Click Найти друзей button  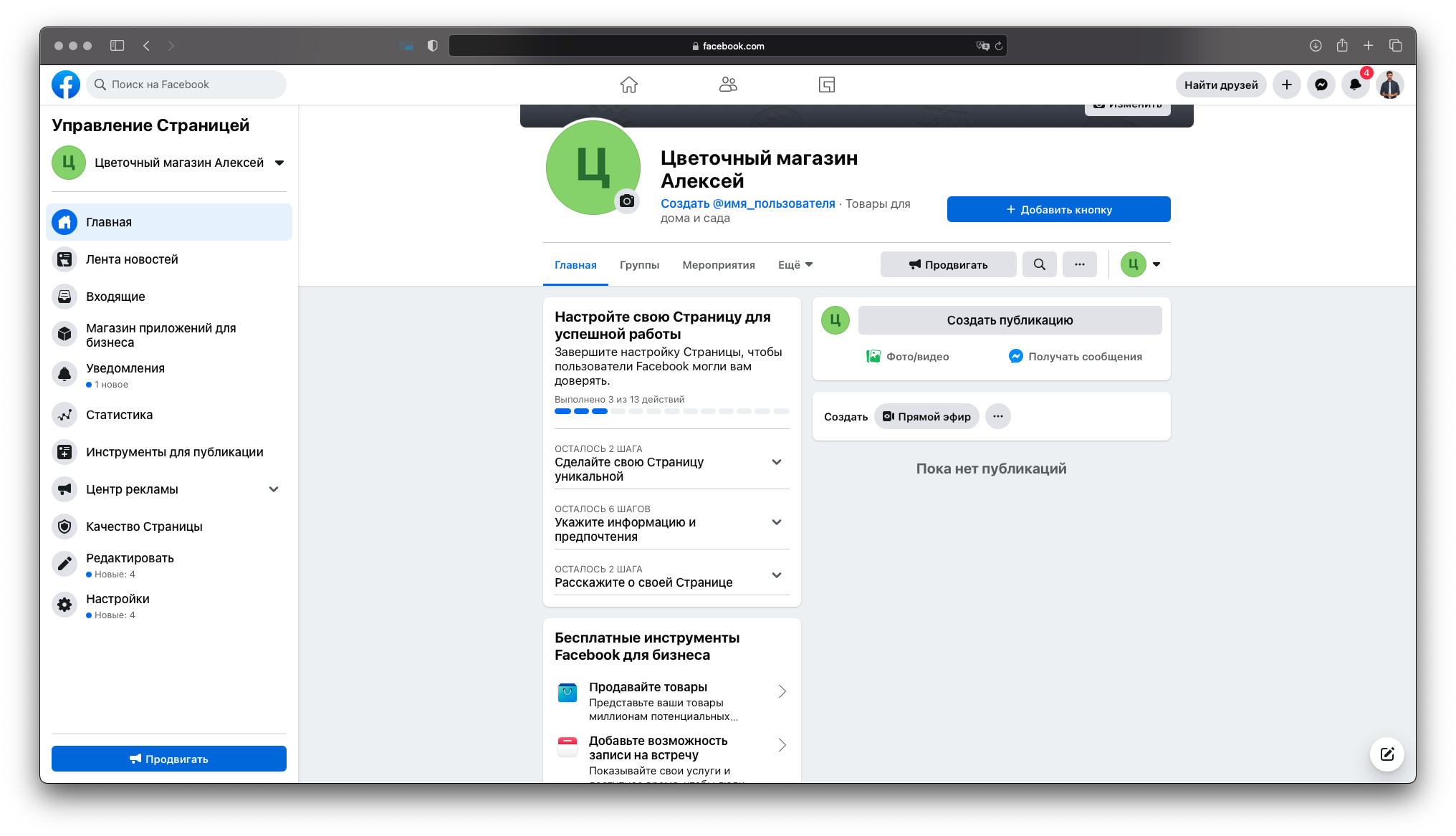[1221, 85]
